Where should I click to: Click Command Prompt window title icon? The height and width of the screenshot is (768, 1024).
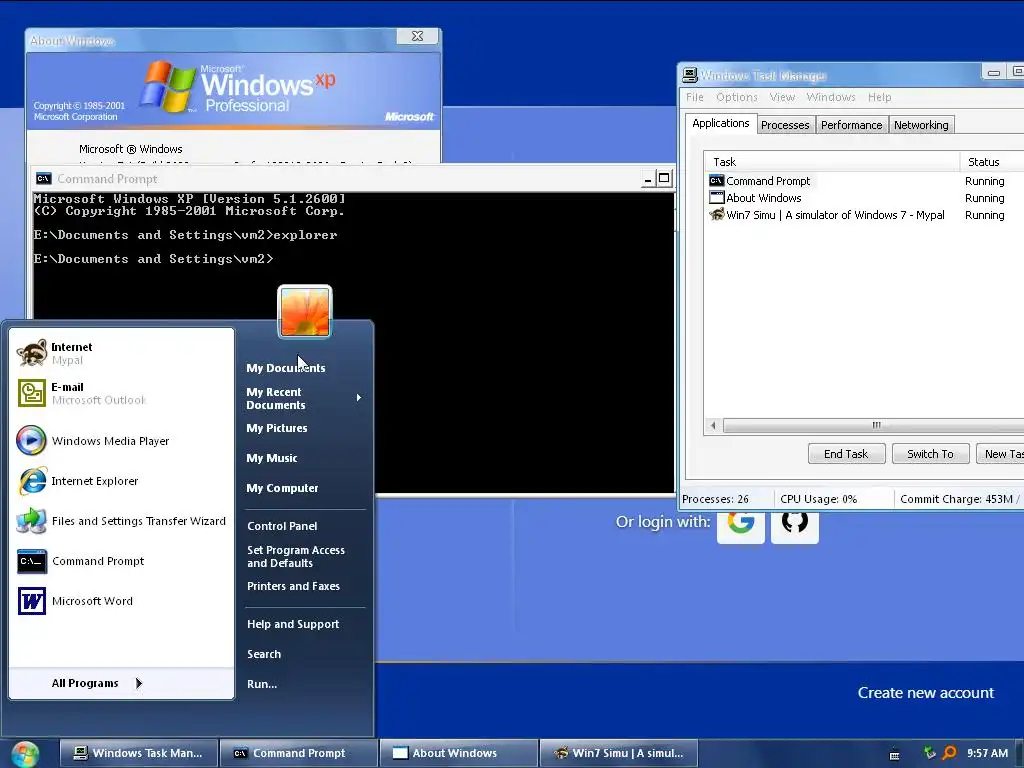click(x=44, y=178)
